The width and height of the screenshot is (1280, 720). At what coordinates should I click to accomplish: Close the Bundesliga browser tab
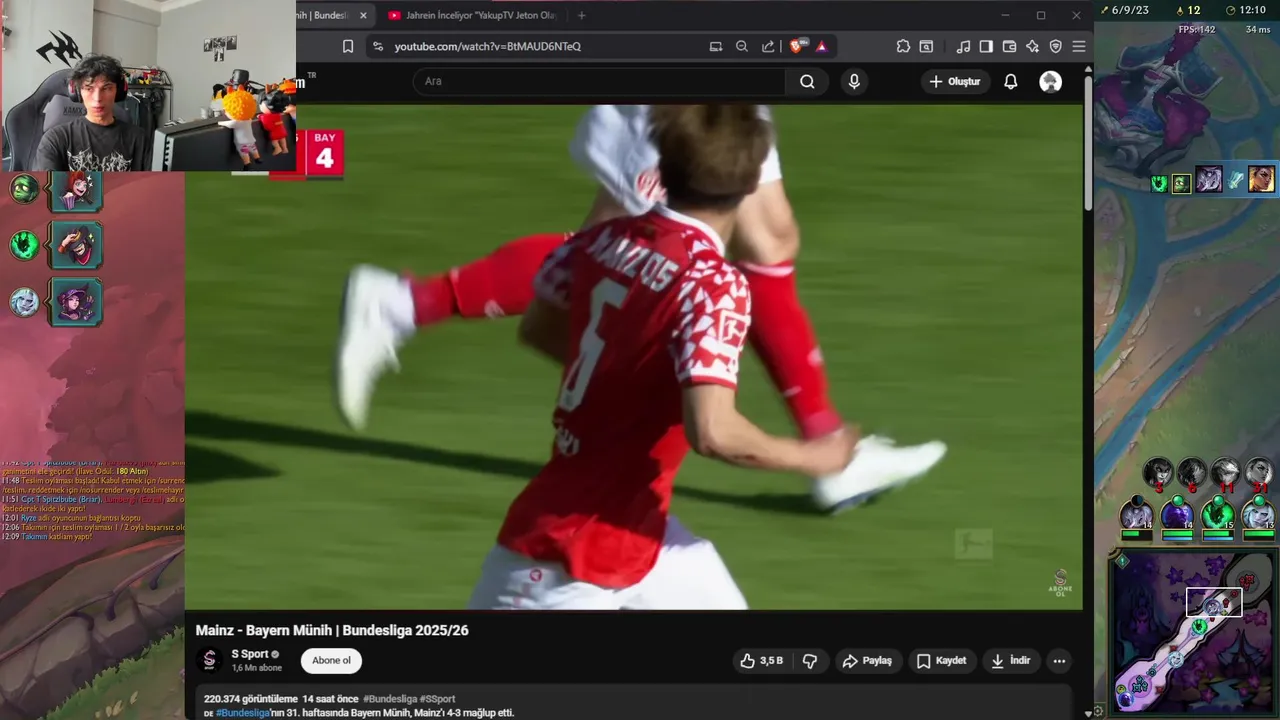tap(363, 15)
